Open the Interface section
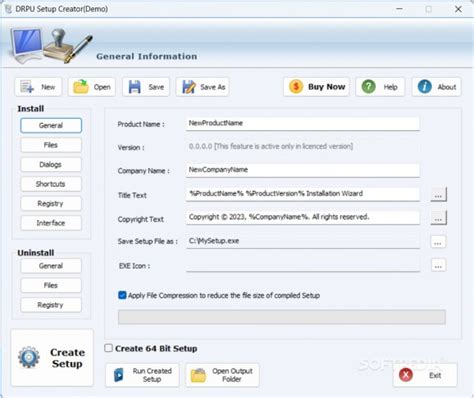 [x=51, y=223]
